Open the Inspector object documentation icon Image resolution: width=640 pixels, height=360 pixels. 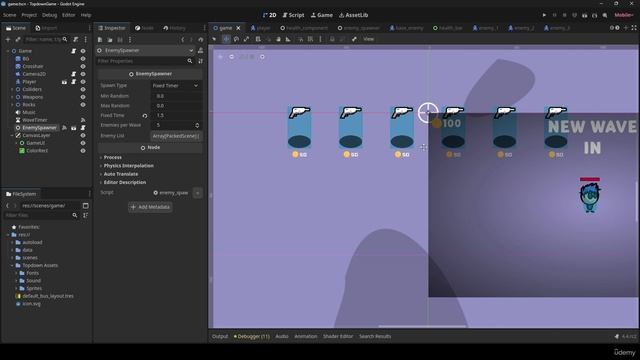pyautogui.click(x=200, y=51)
